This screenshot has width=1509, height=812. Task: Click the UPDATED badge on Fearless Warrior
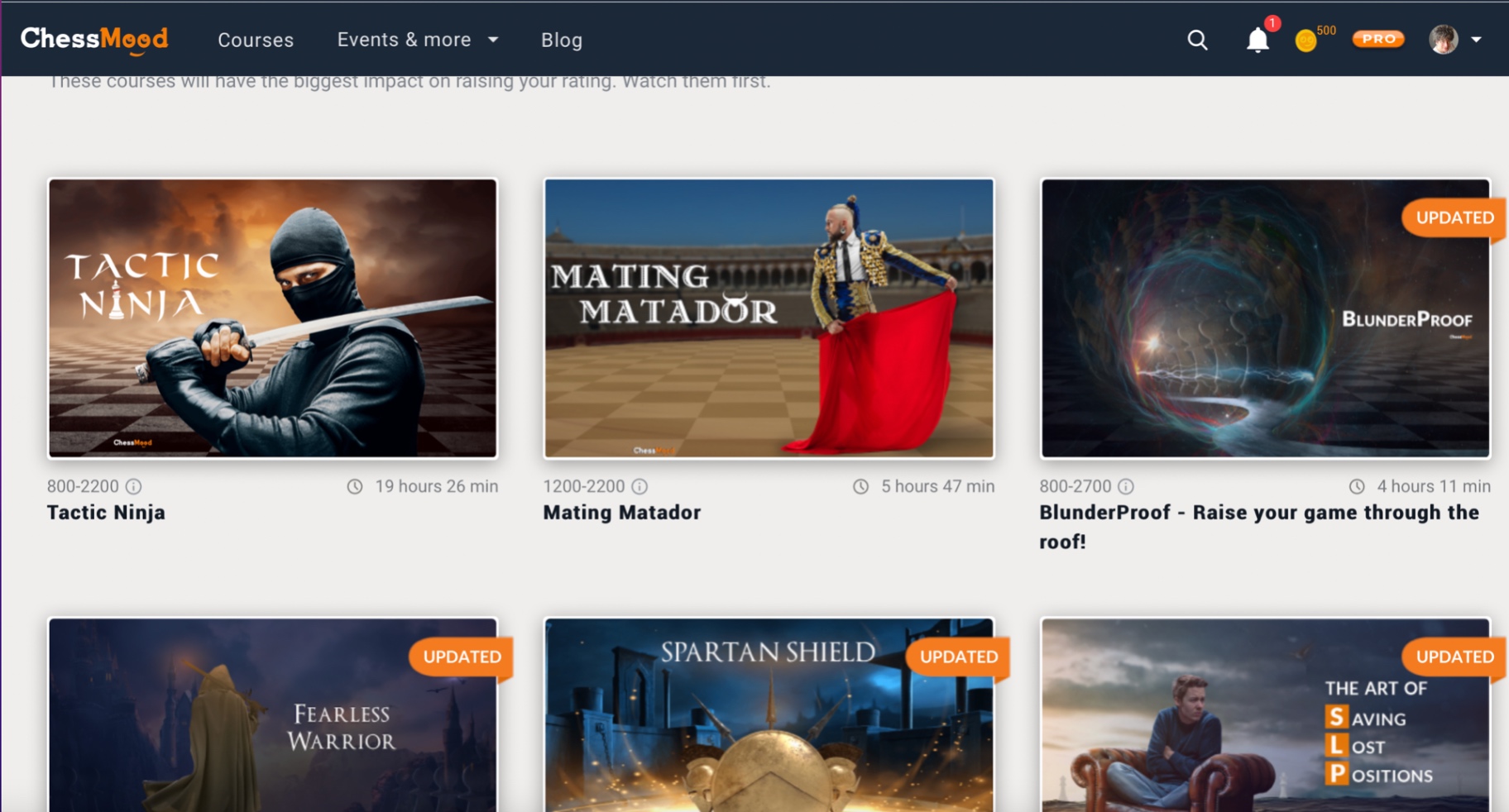click(x=462, y=657)
